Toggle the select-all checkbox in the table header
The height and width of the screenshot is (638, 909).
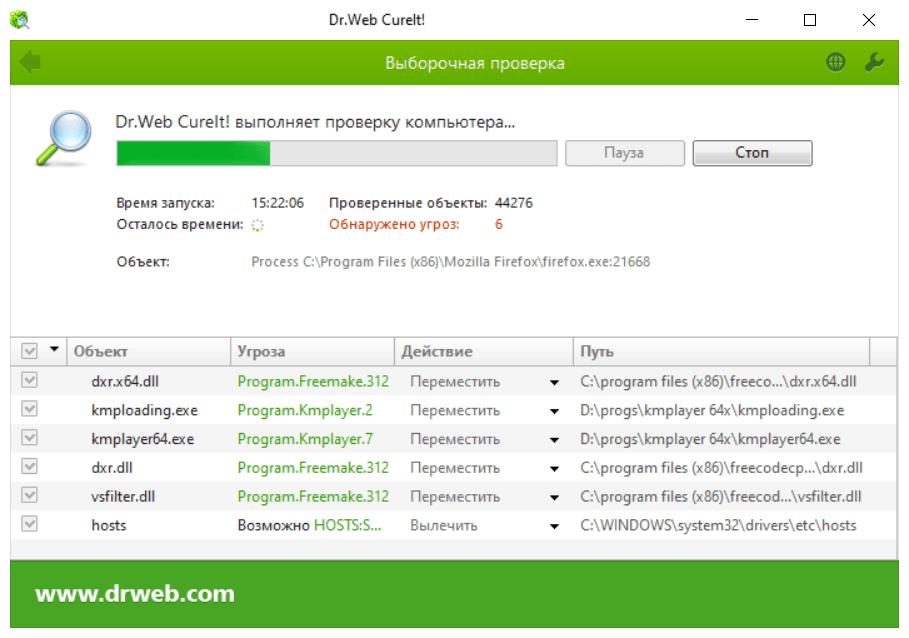[x=29, y=351]
